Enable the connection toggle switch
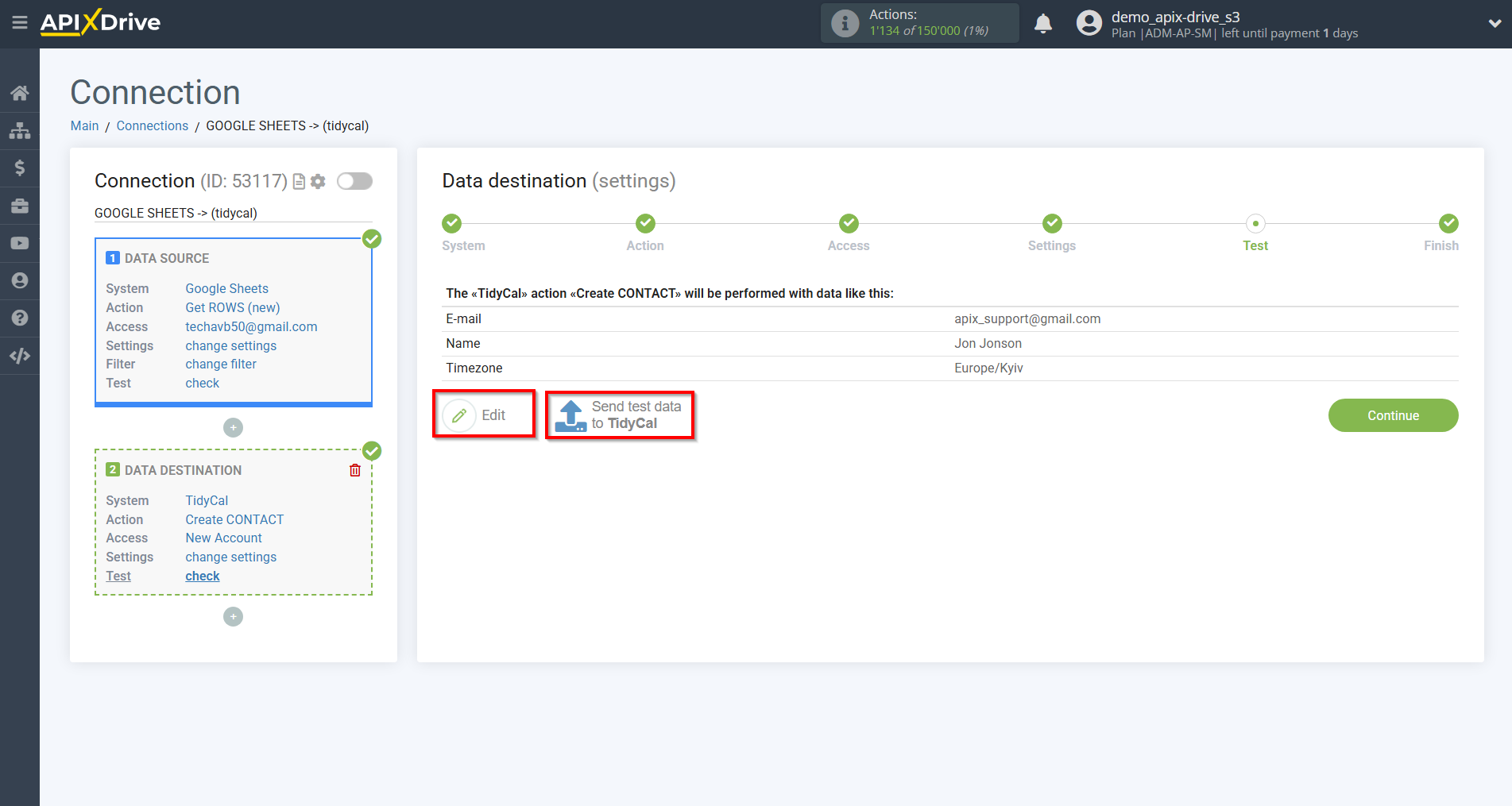The height and width of the screenshot is (806, 1512). point(354,181)
